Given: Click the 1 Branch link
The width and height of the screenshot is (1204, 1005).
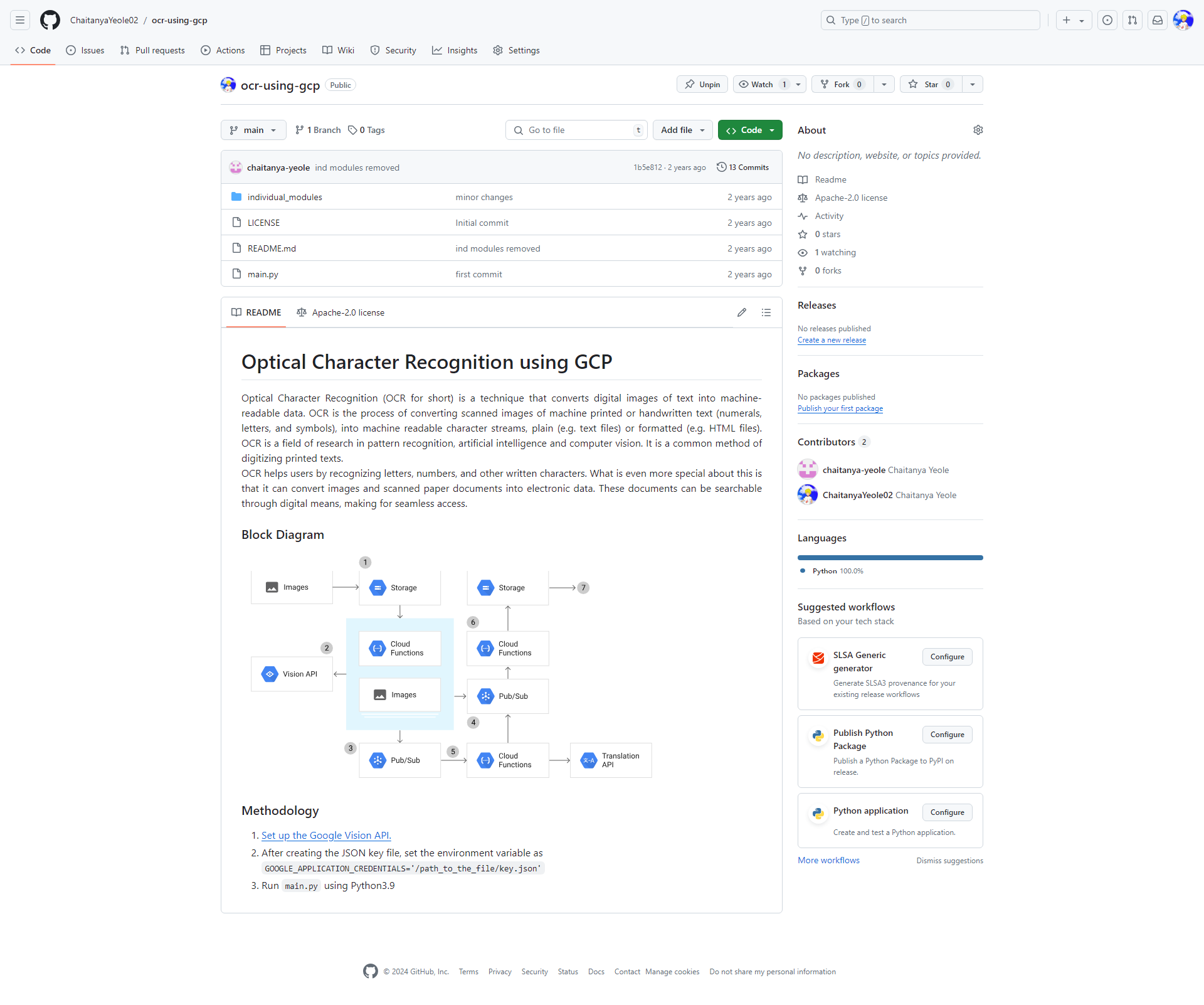Looking at the screenshot, I should click(x=318, y=130).
